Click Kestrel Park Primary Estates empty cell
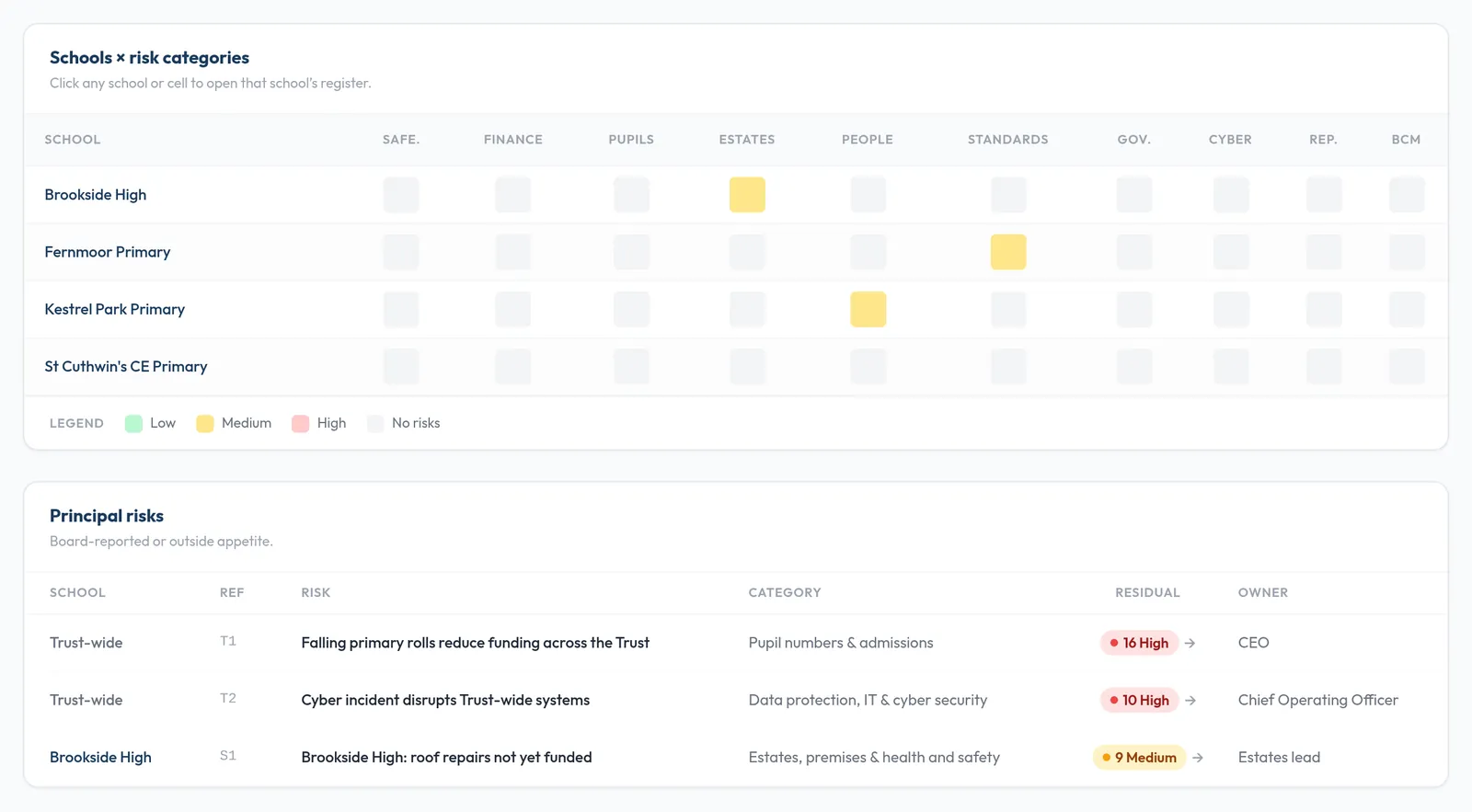 (x=747, y=310)
